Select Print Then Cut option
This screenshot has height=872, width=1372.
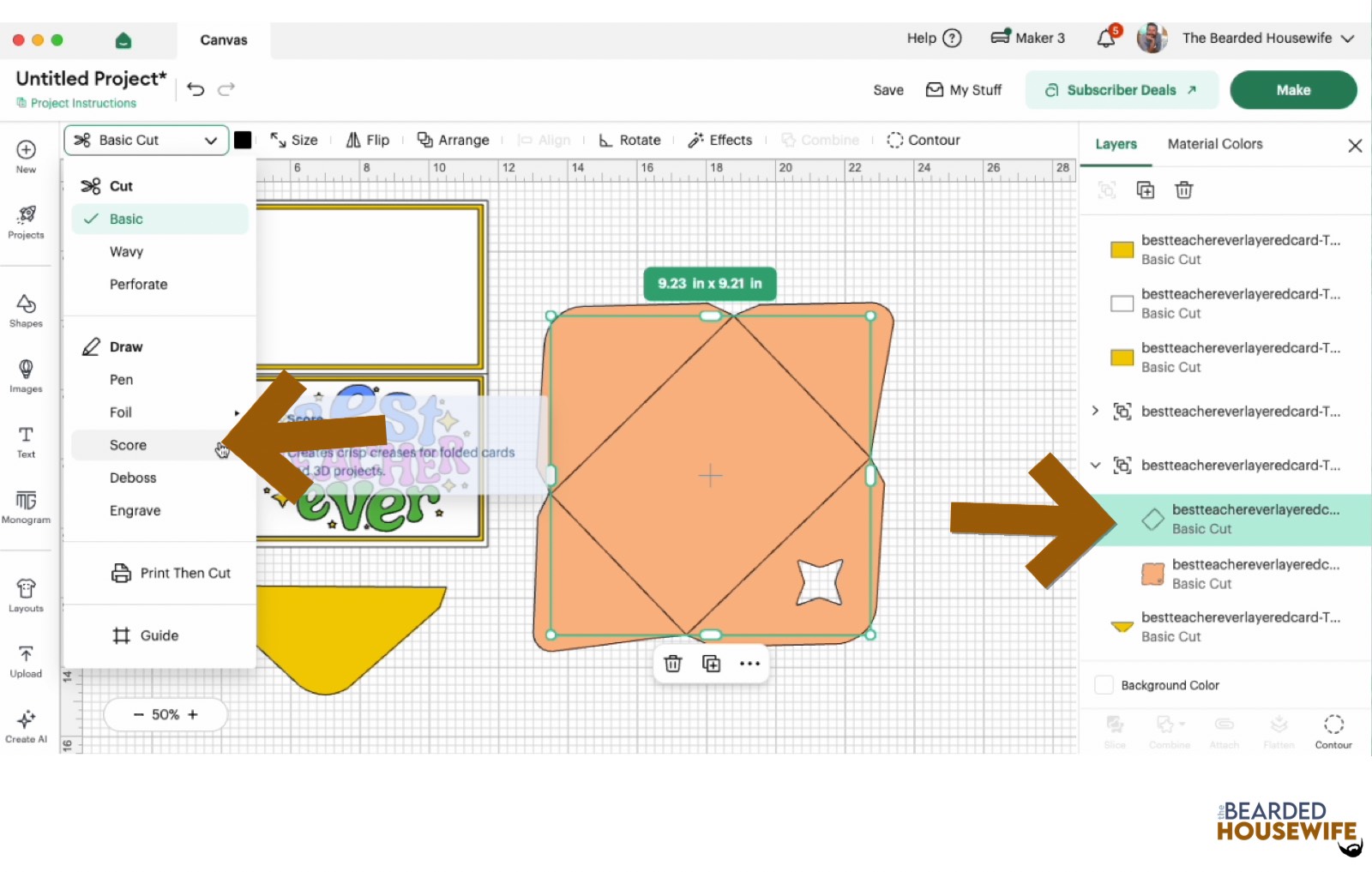tap(171, 573)
